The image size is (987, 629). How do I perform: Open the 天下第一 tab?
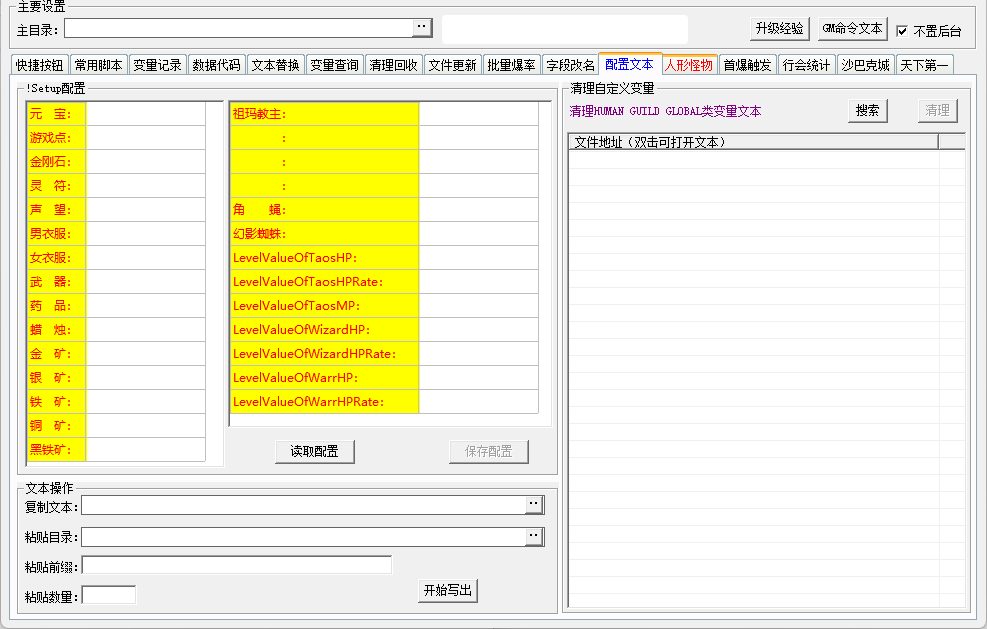point(924,65)
